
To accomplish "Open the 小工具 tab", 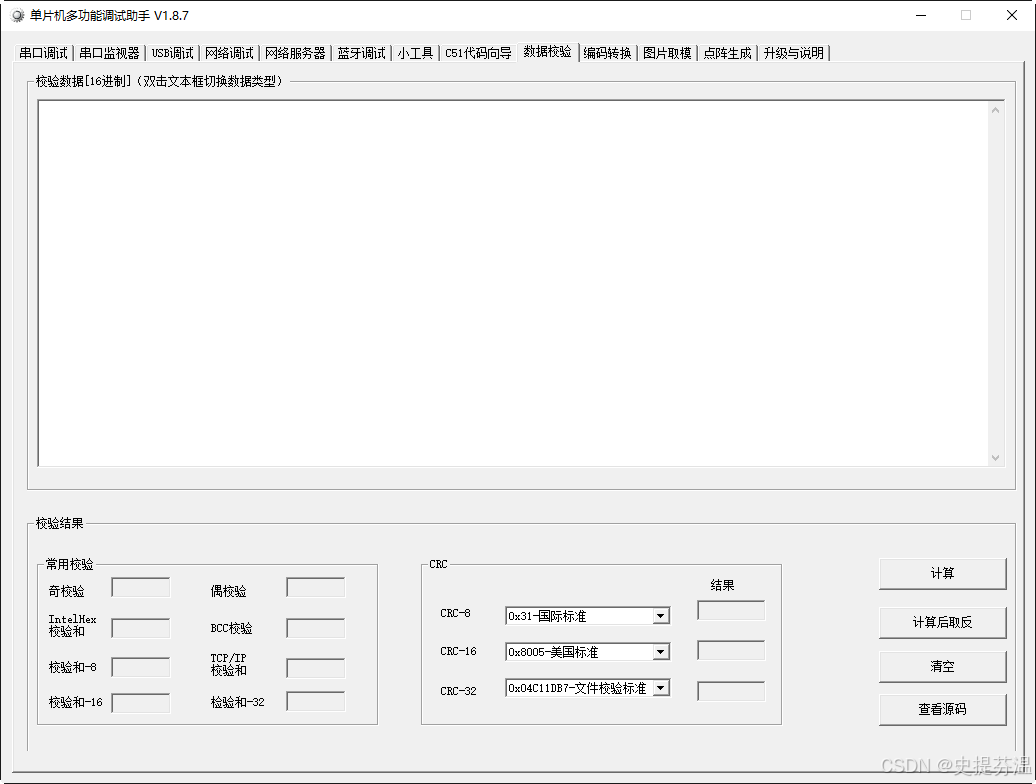I will (x=415, y=53).
